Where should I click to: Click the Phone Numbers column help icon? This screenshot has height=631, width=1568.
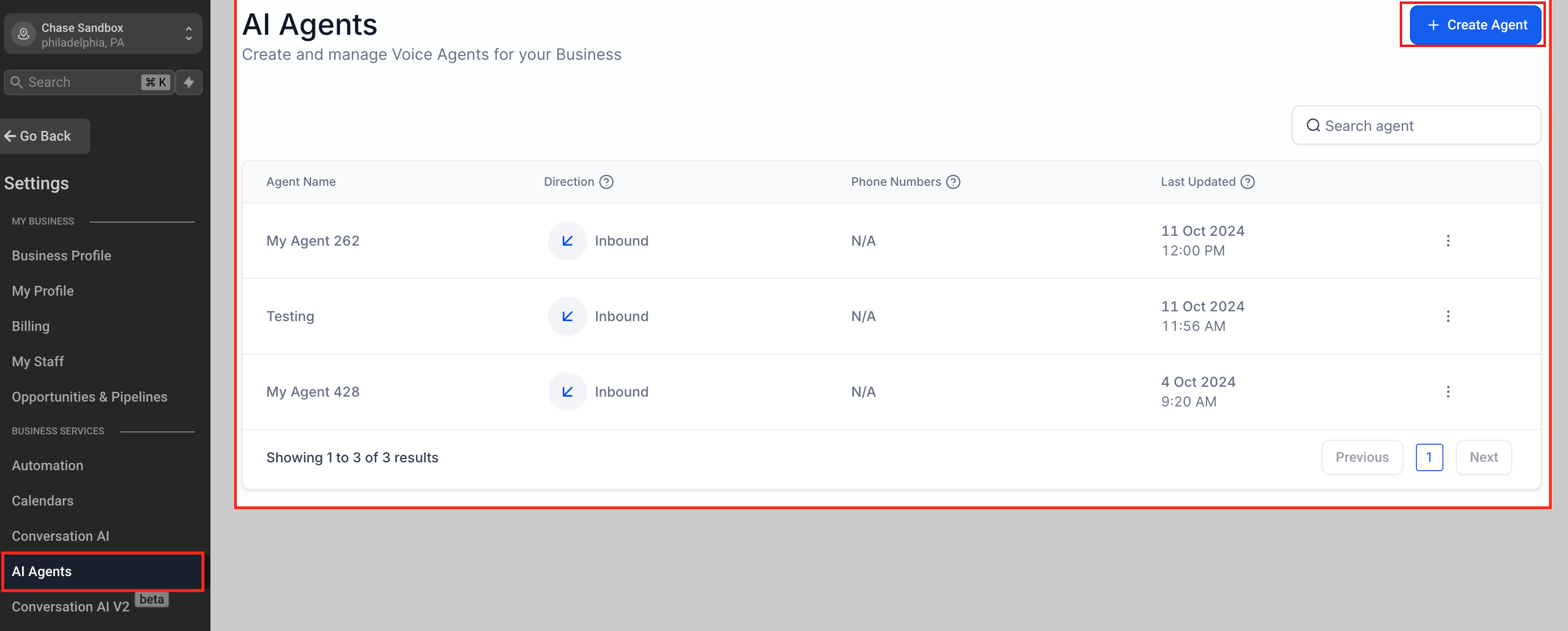click(953, 182)
